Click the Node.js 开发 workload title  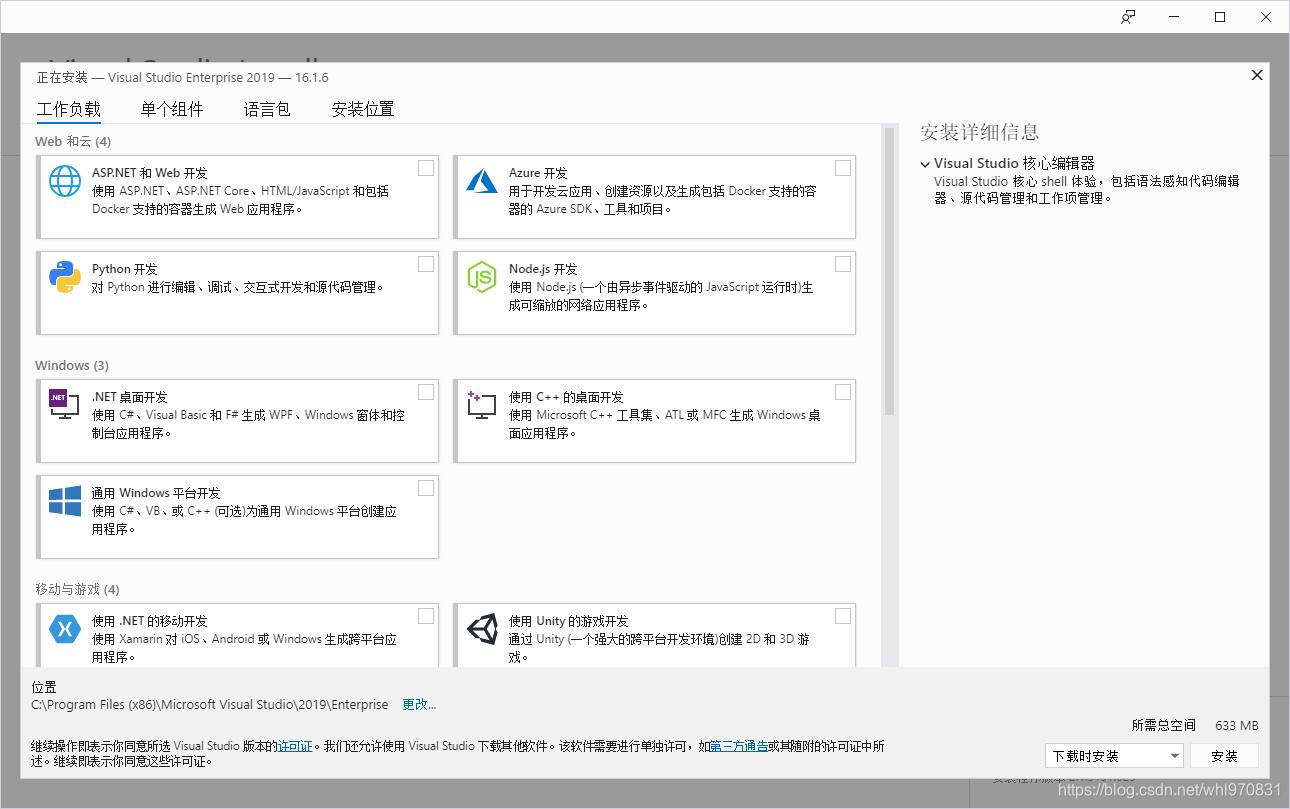pyautogui.click(x=543, y=269)
